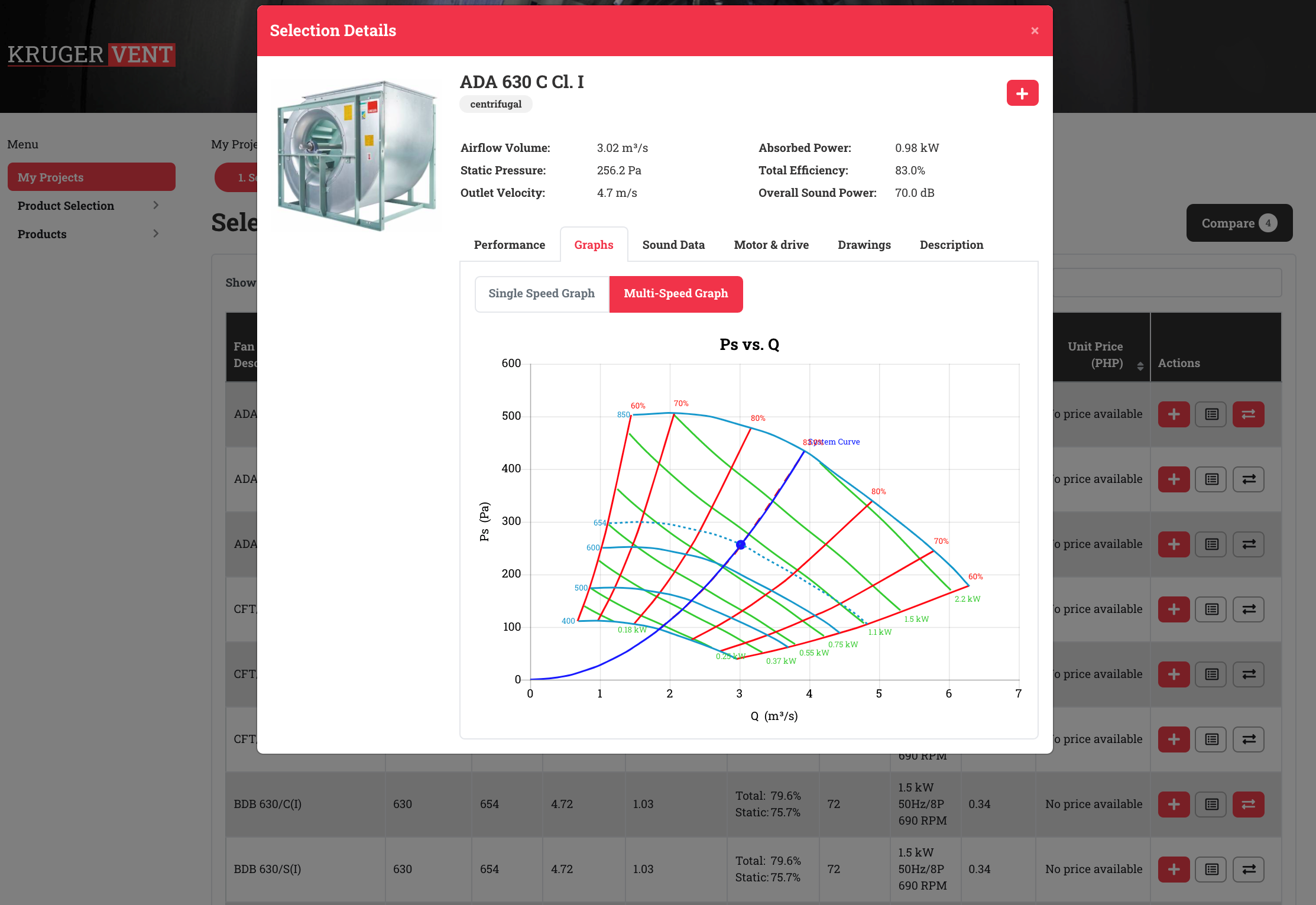Open the Performance tab
1316x905 pixels.
coord(509,245)
